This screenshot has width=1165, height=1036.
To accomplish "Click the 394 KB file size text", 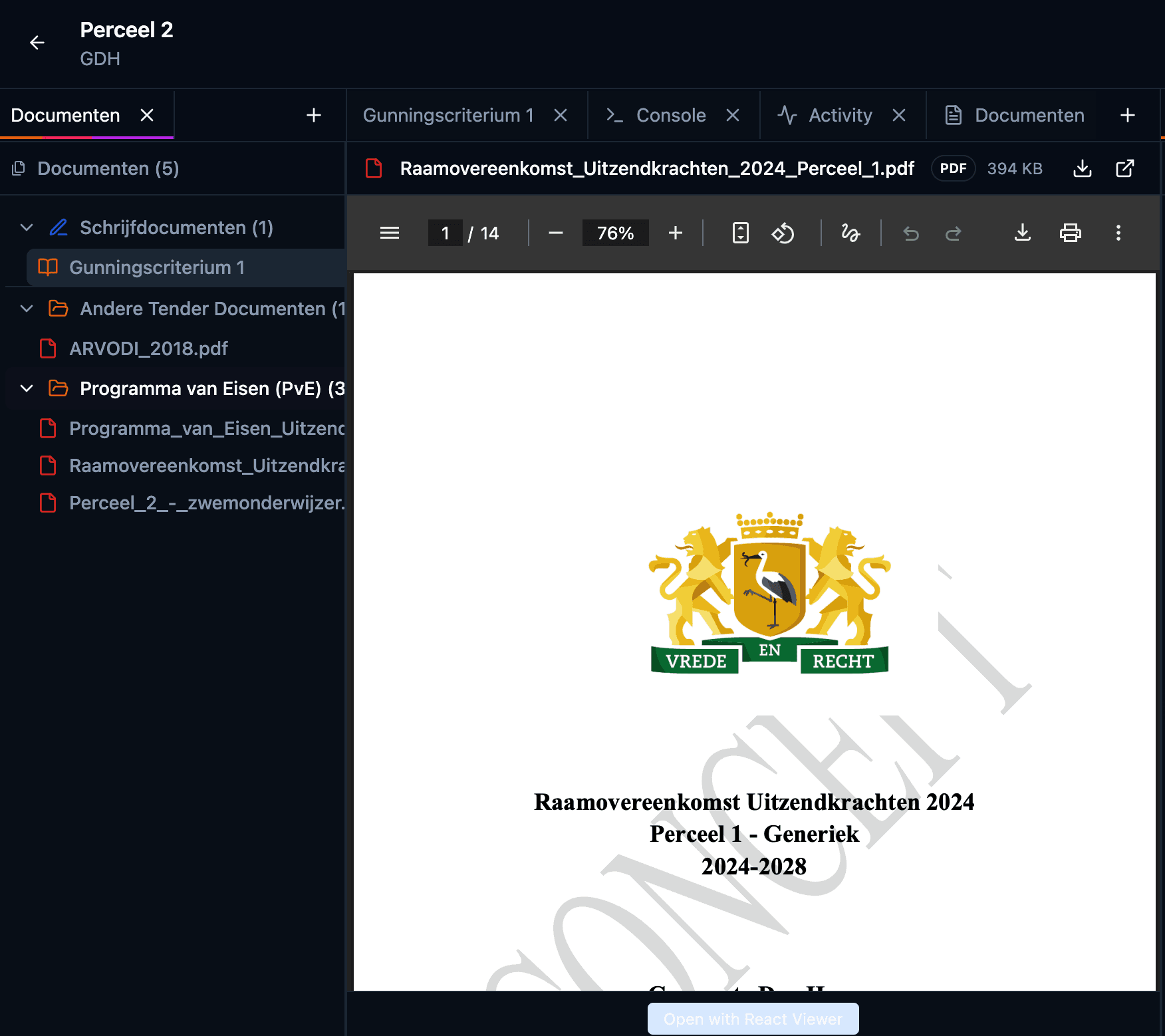I will pos(1015,168).
